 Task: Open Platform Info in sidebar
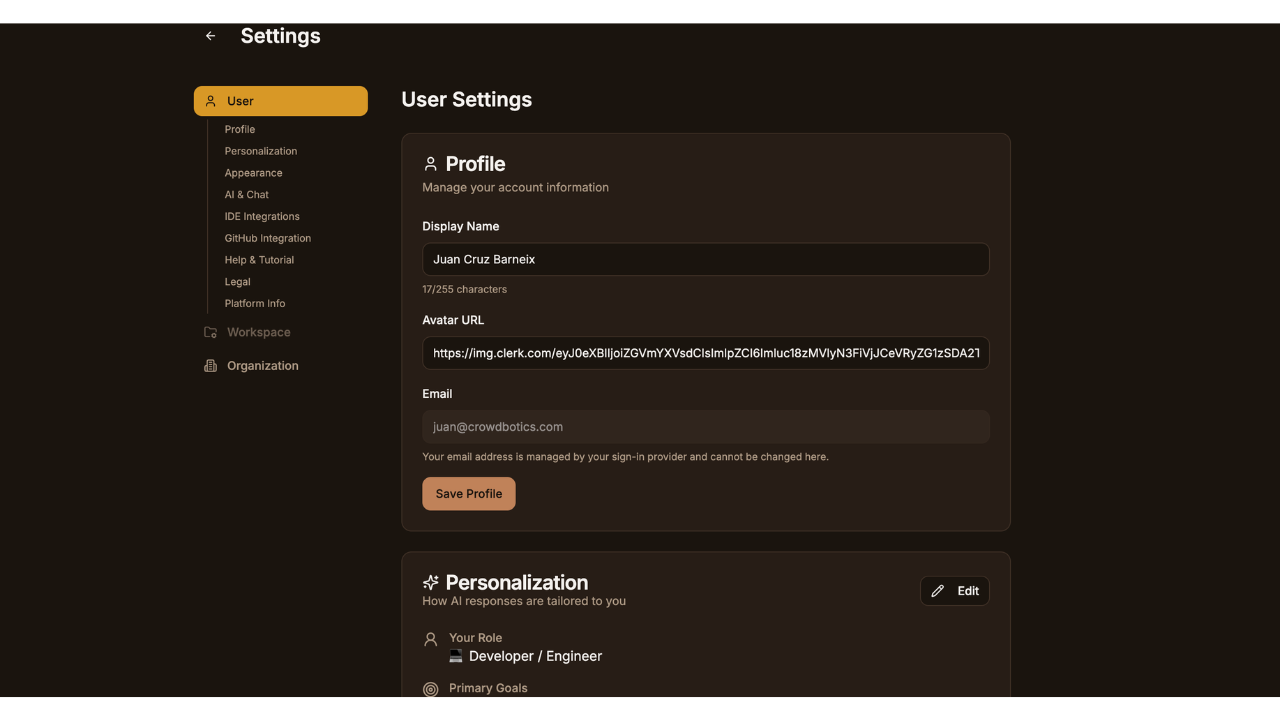(x=255, y=303)
